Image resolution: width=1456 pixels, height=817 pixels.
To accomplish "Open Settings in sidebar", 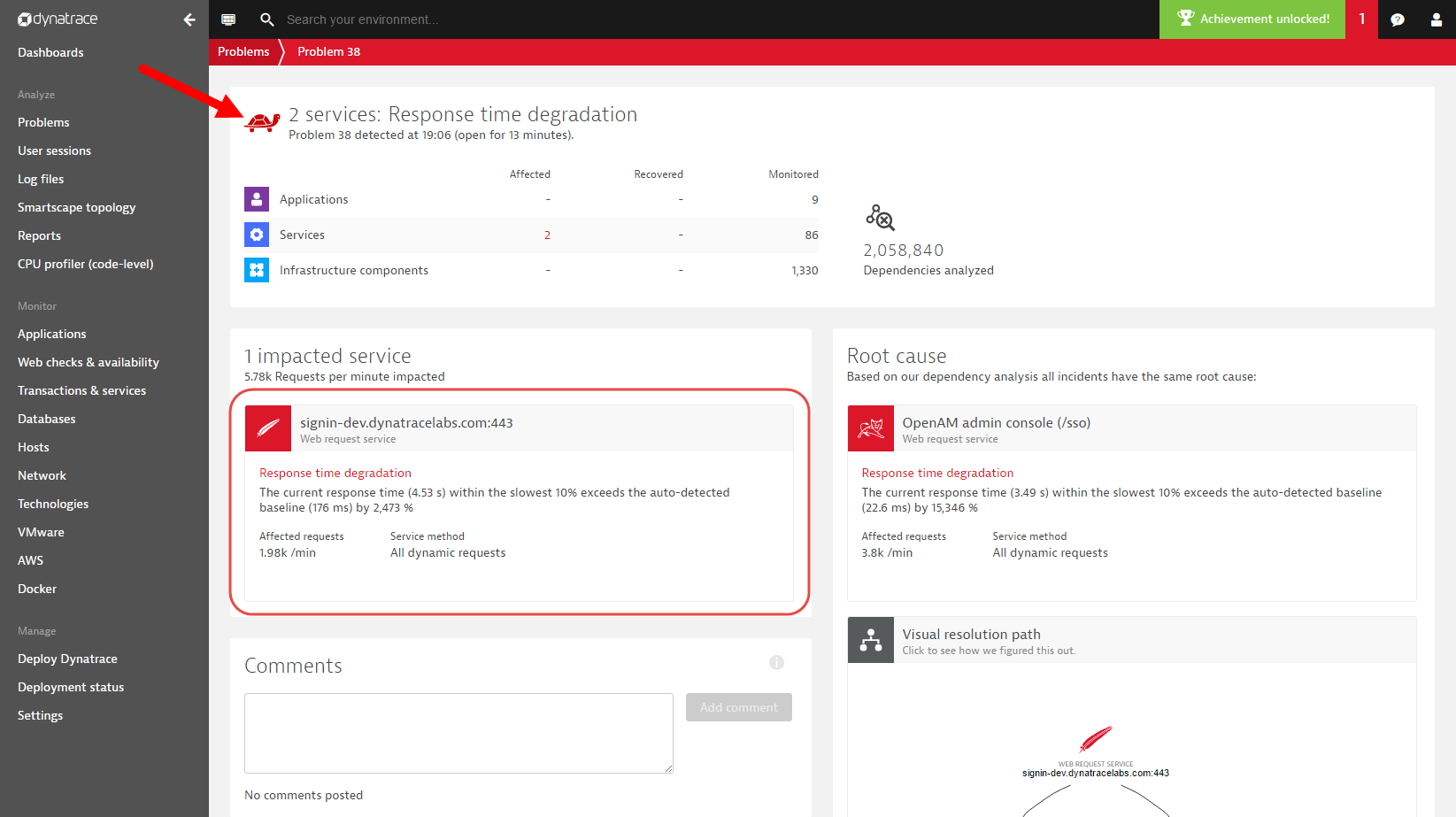I will tap(40, 715).
